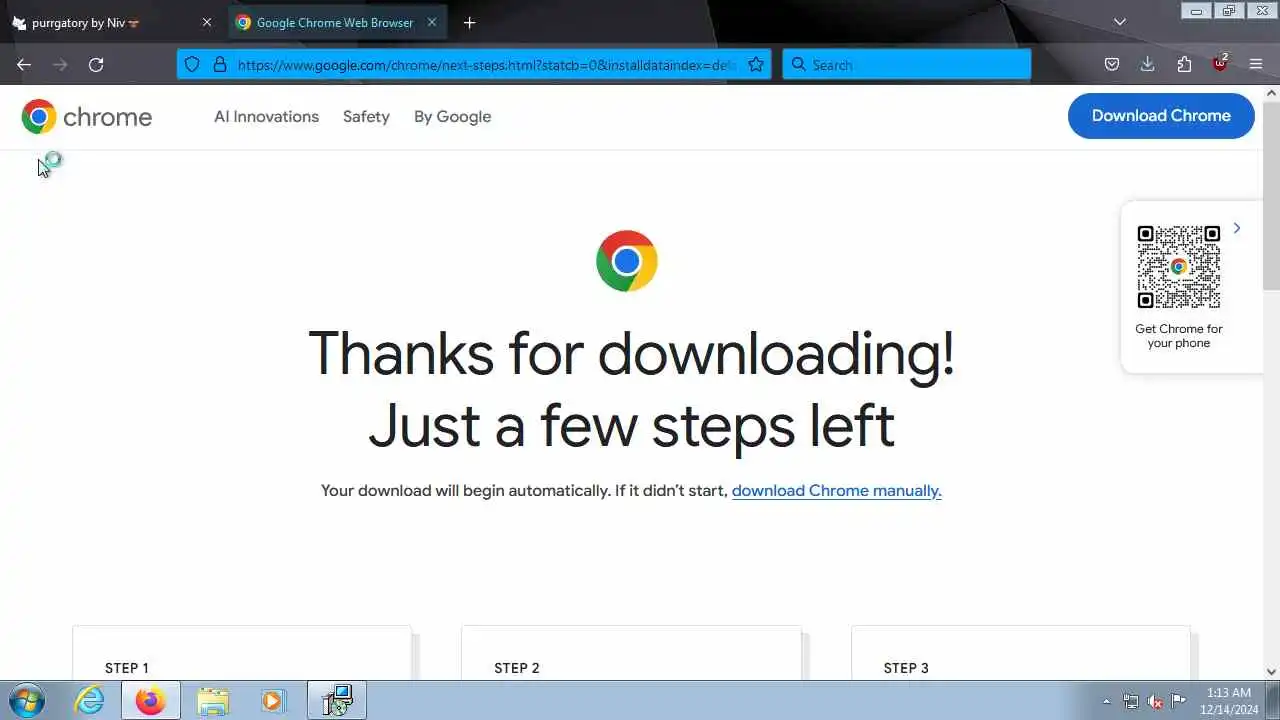This screenshot has width=1280, height=720.
Task: Open tracking protection shield icon
Action: 192,65
